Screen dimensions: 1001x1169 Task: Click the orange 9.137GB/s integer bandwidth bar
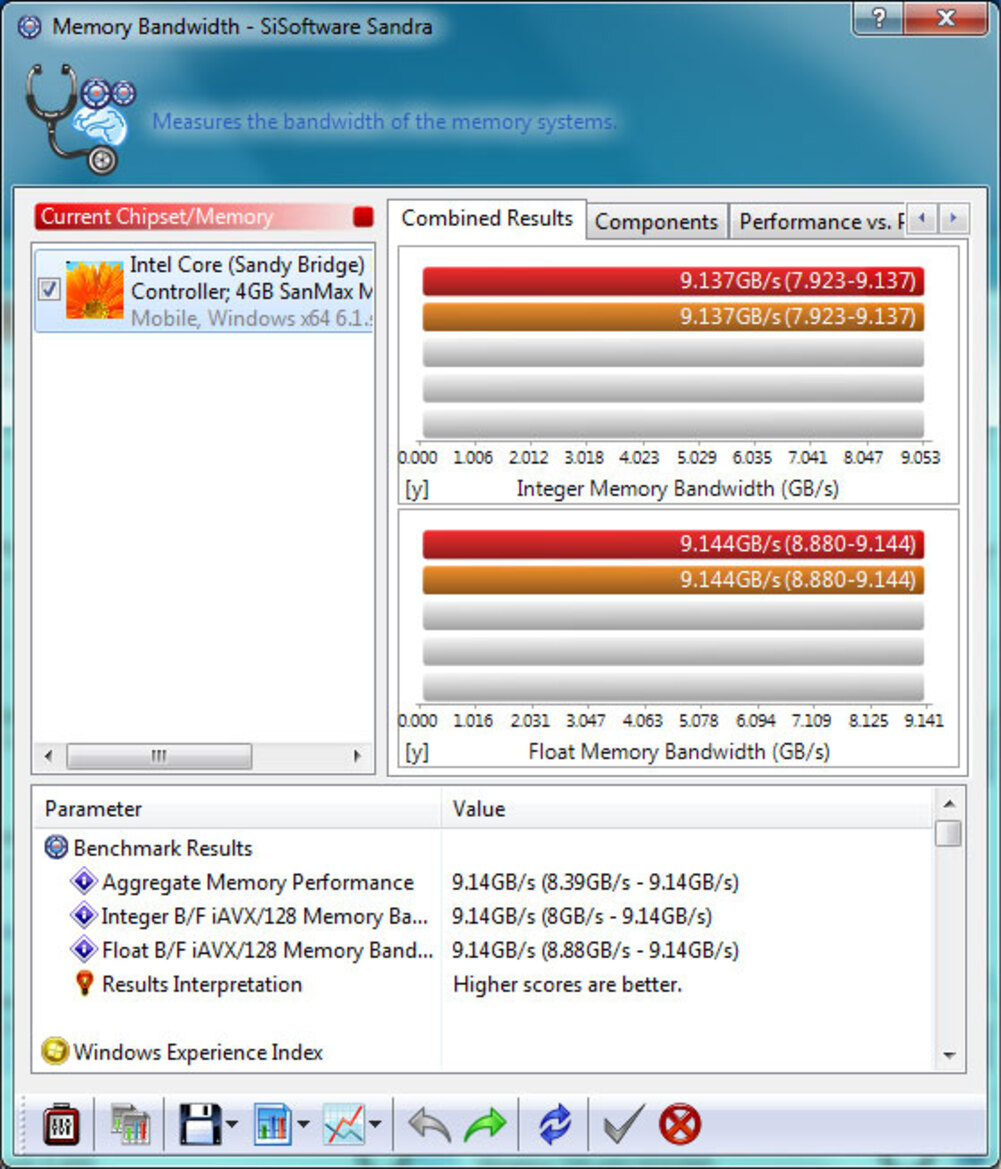click(x=673, y=317)
